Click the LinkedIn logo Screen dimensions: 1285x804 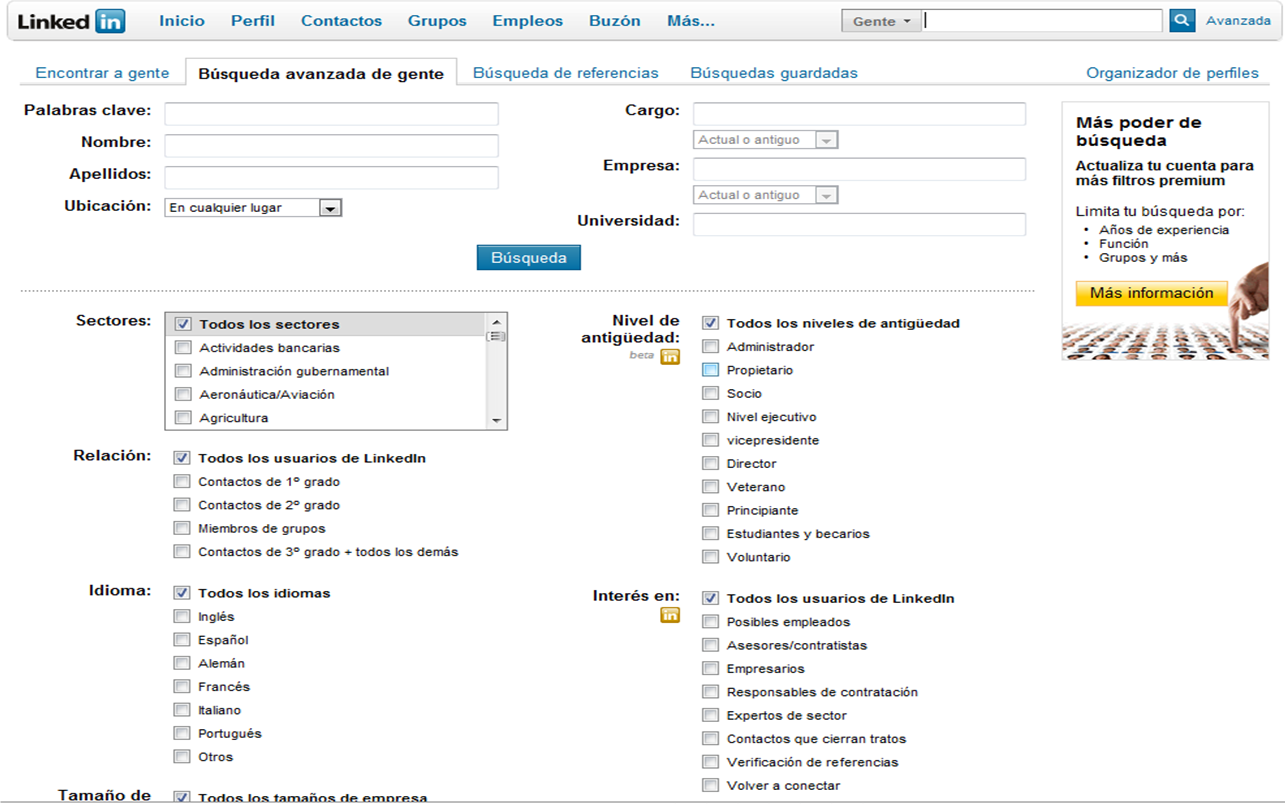coord(71,21)
